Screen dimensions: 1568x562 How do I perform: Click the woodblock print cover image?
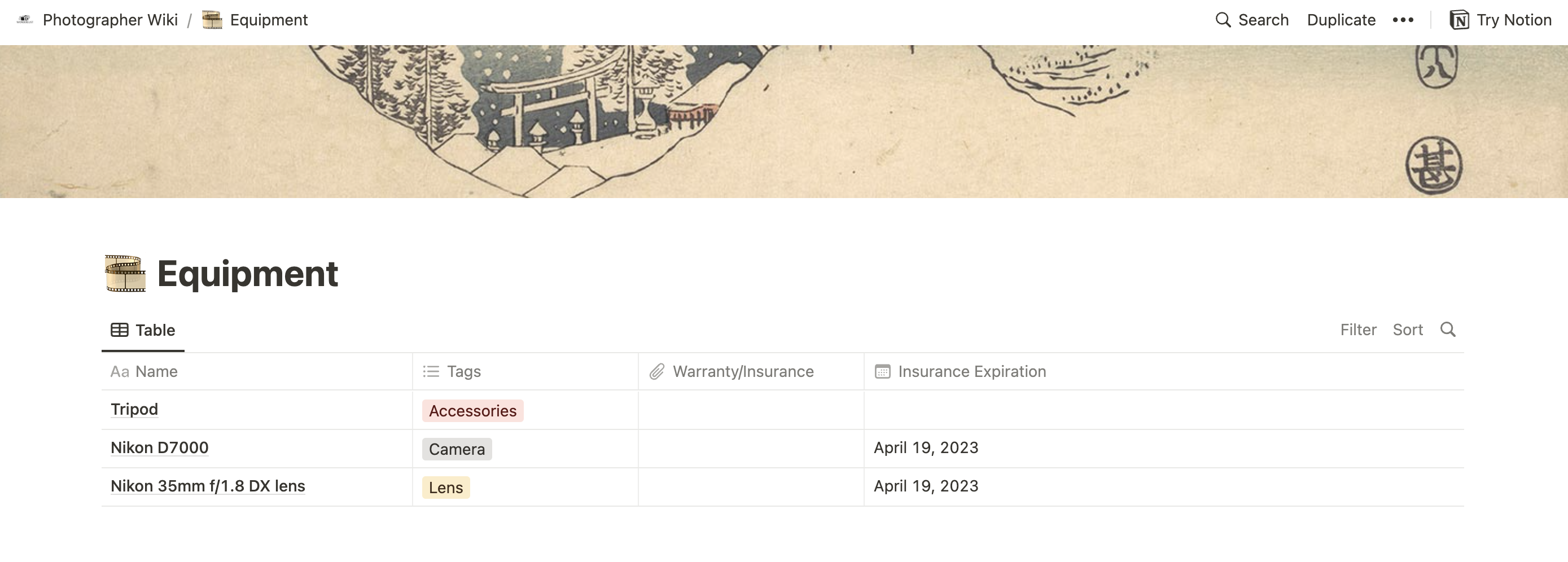784,122
